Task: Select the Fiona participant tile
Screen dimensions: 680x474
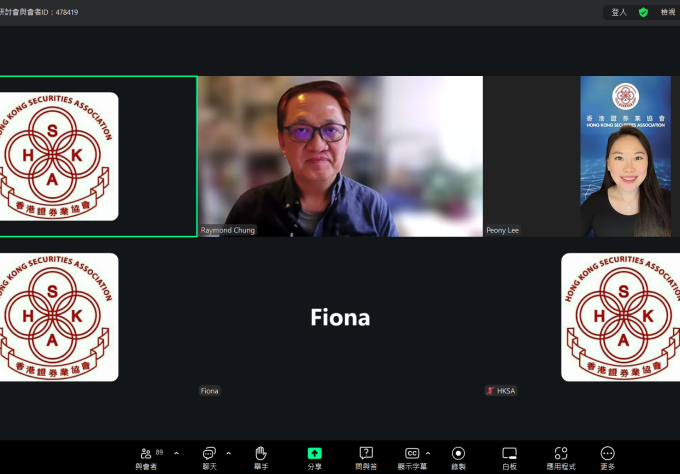Action: click(340, 317)
